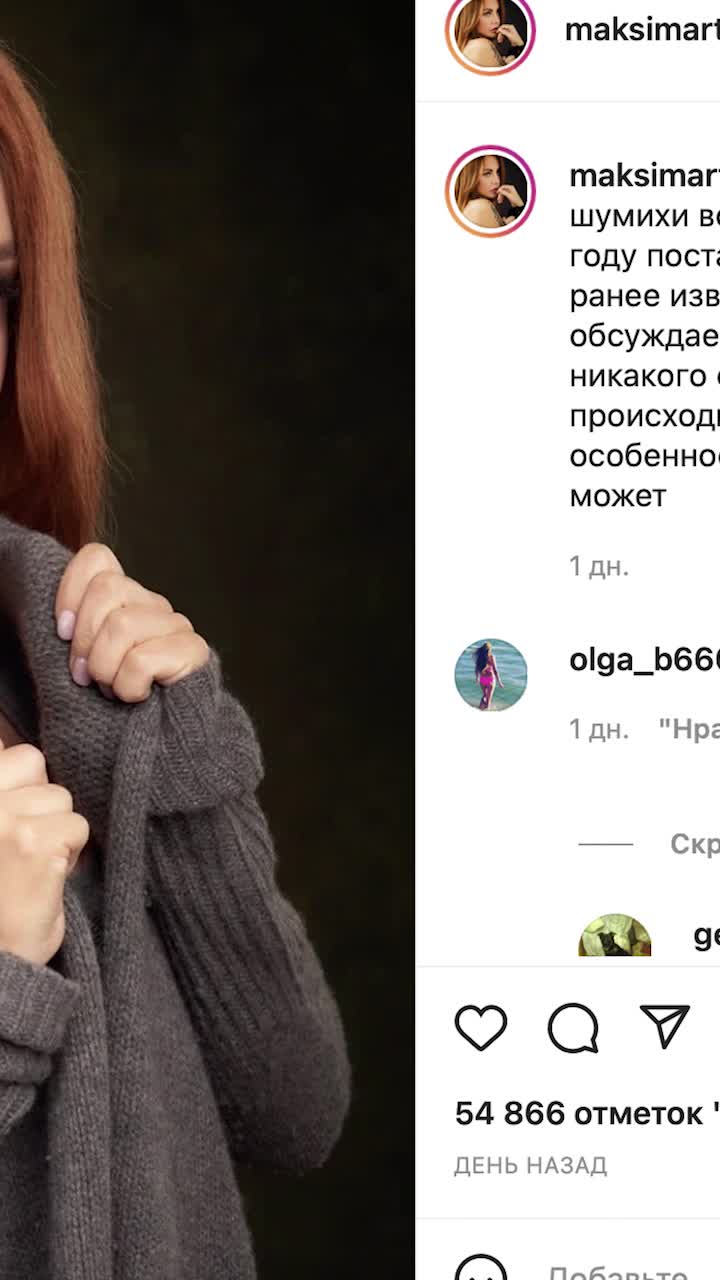Viewport: 720px width, 1280px height.
Task: Open maksimart profile avatar in post header
Action: [x=490, y=31]
